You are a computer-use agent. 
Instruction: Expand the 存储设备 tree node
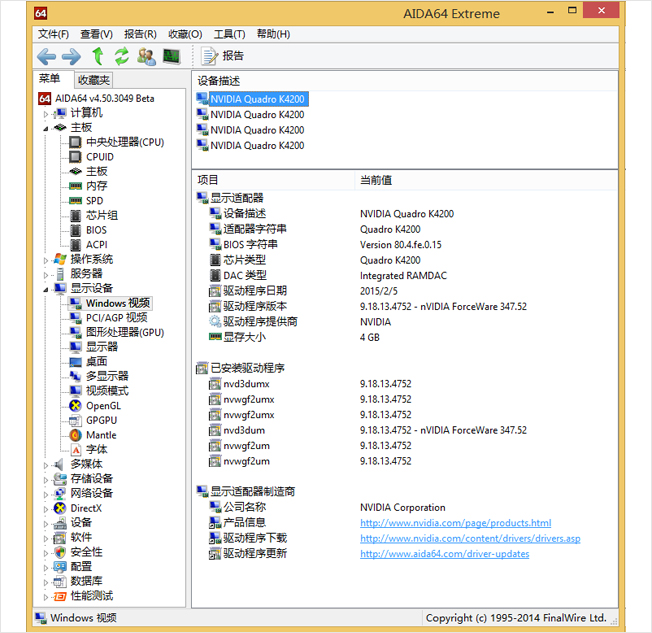point(46,480)
